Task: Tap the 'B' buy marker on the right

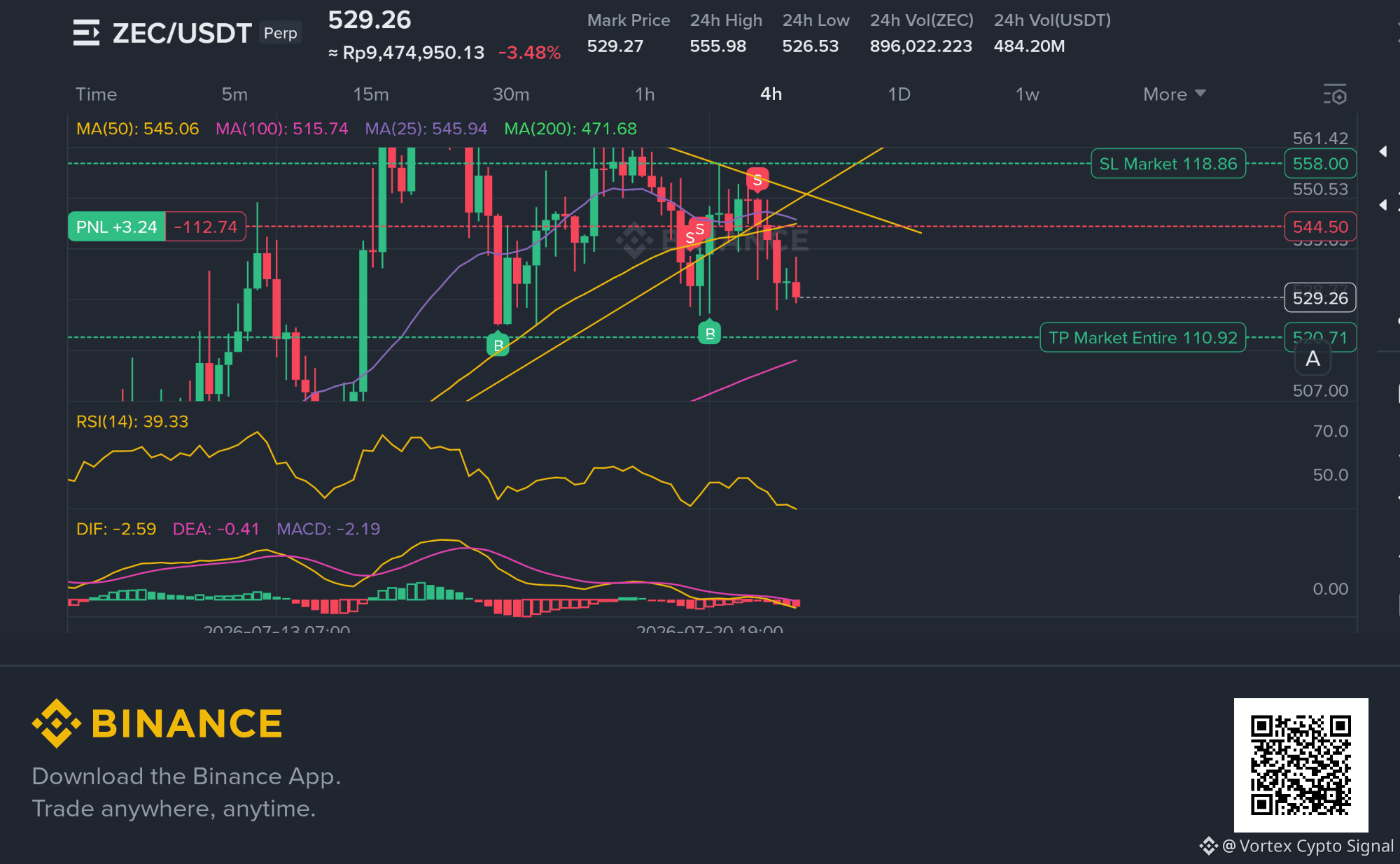Action: (710, 333)
